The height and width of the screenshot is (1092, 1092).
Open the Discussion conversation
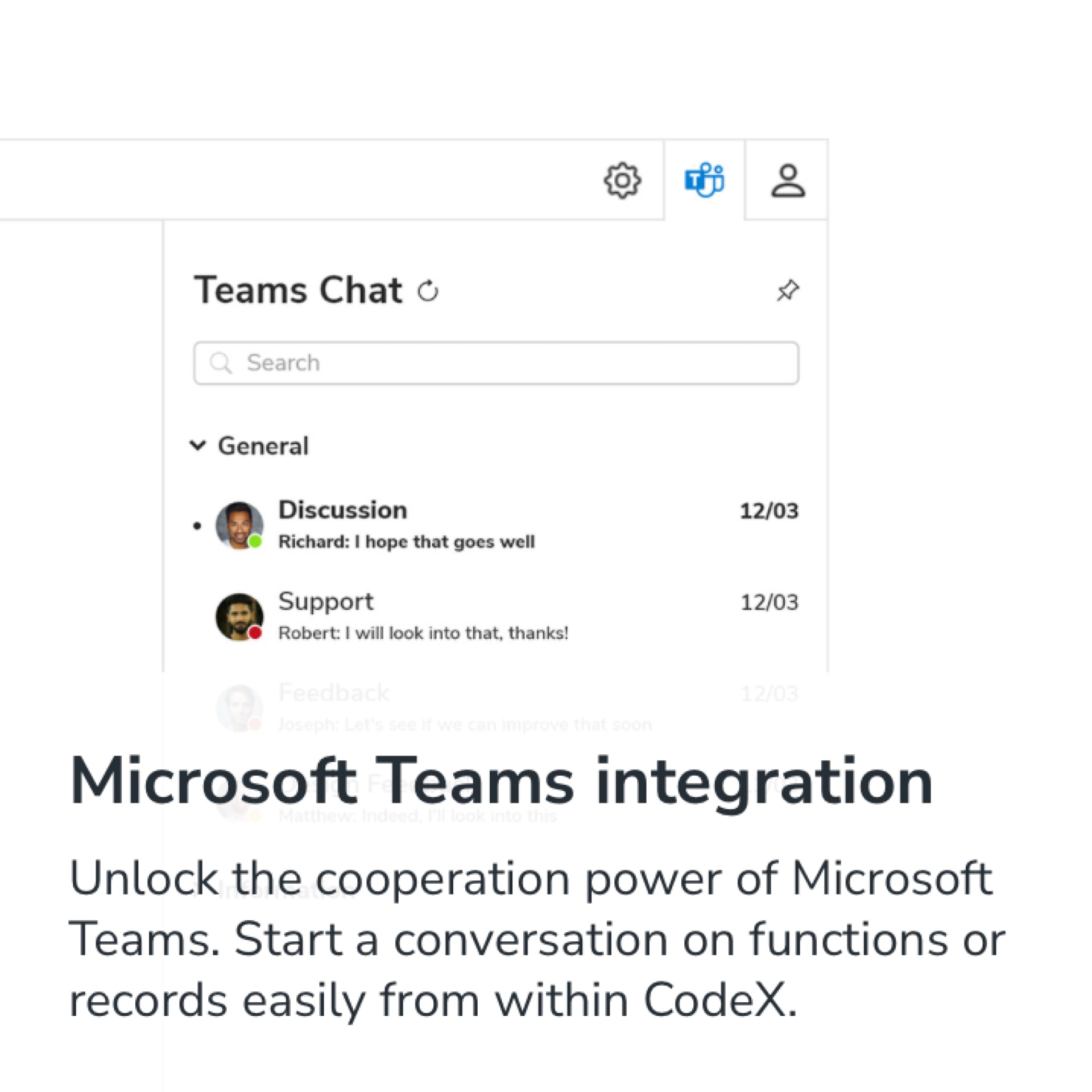click(x=496, y=525)
